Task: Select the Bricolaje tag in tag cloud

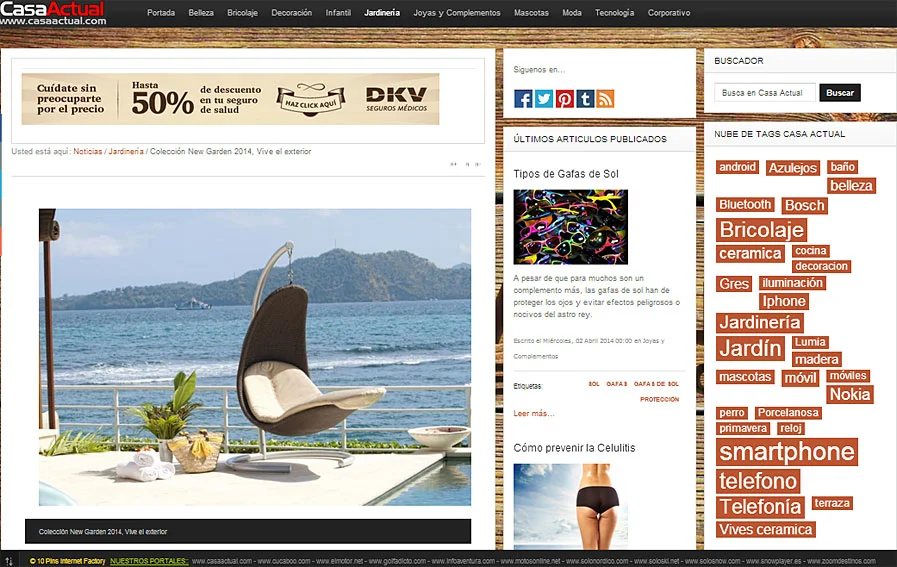Action: (761, 230)
